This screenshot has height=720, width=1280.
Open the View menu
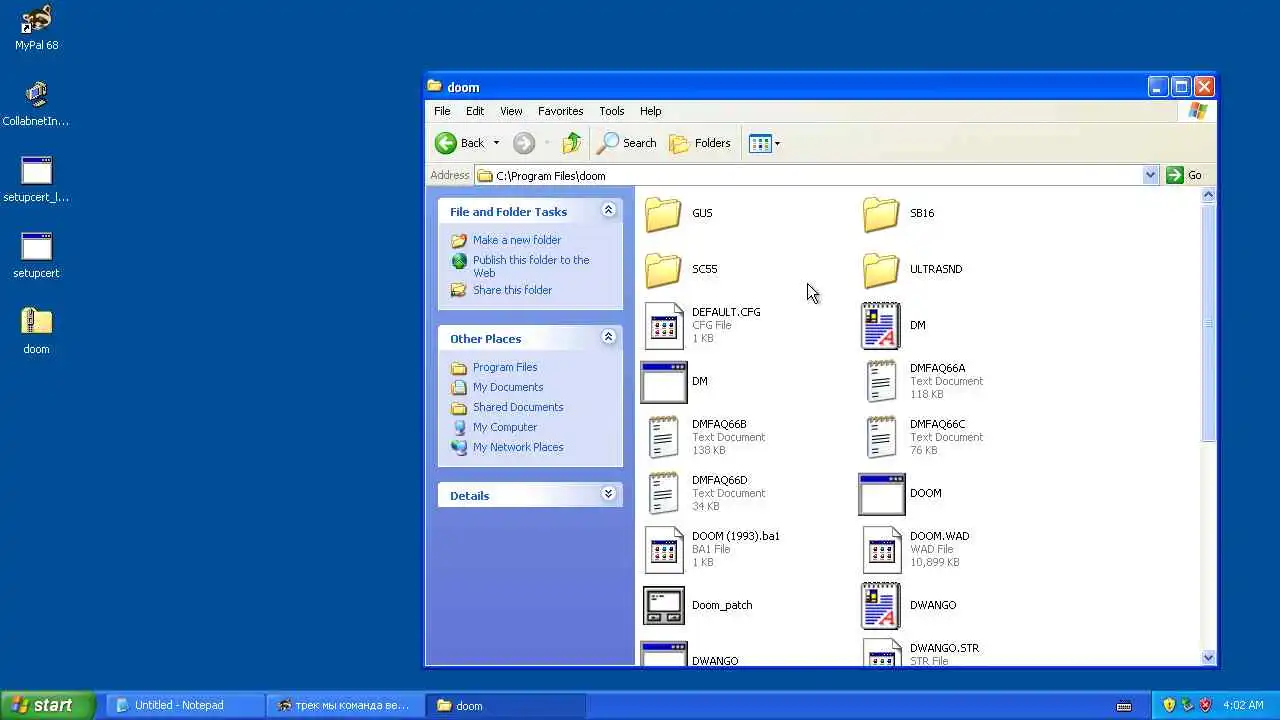click(511, 111)
